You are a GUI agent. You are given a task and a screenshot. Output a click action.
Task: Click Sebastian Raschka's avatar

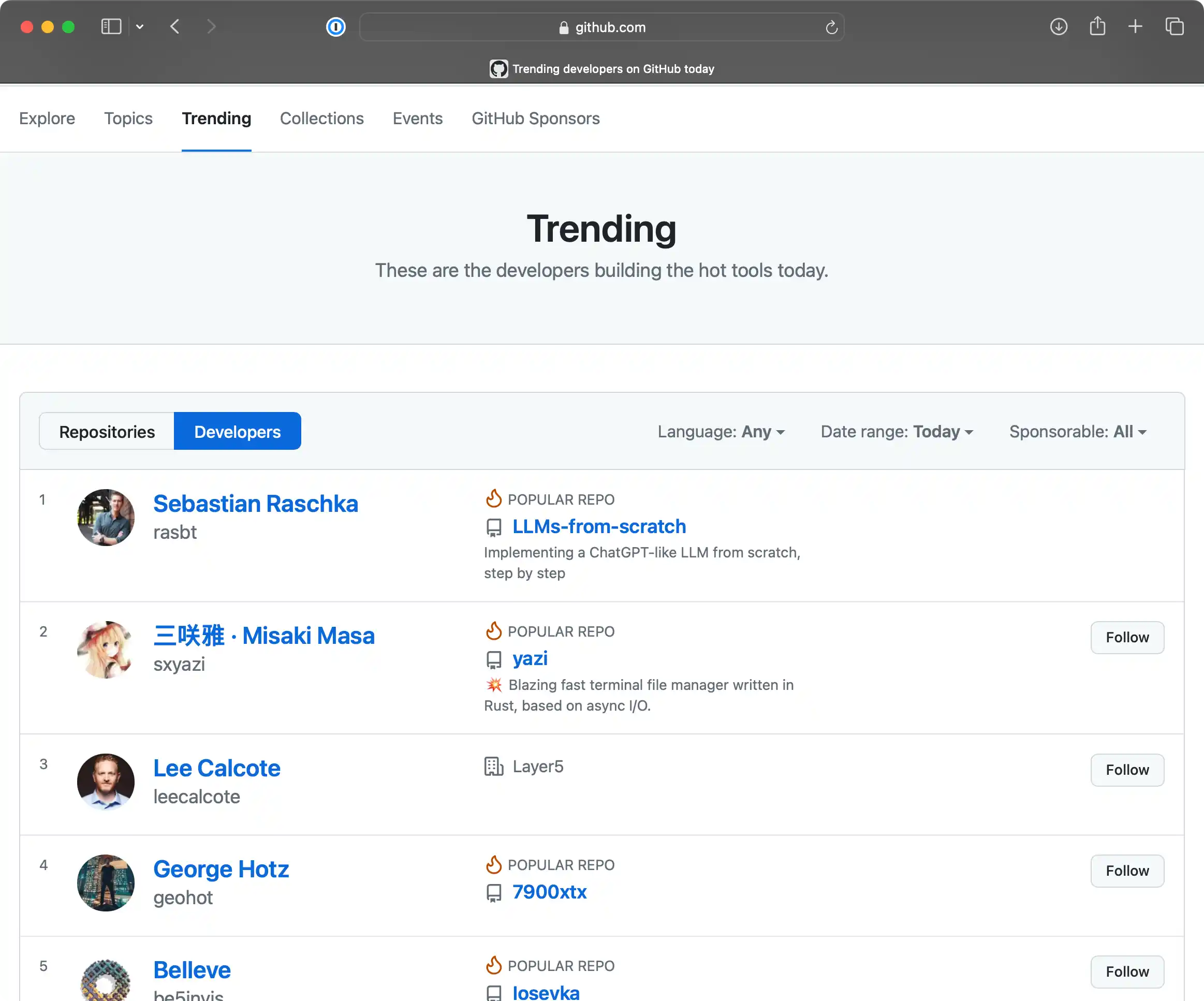[x=106, y=517]
